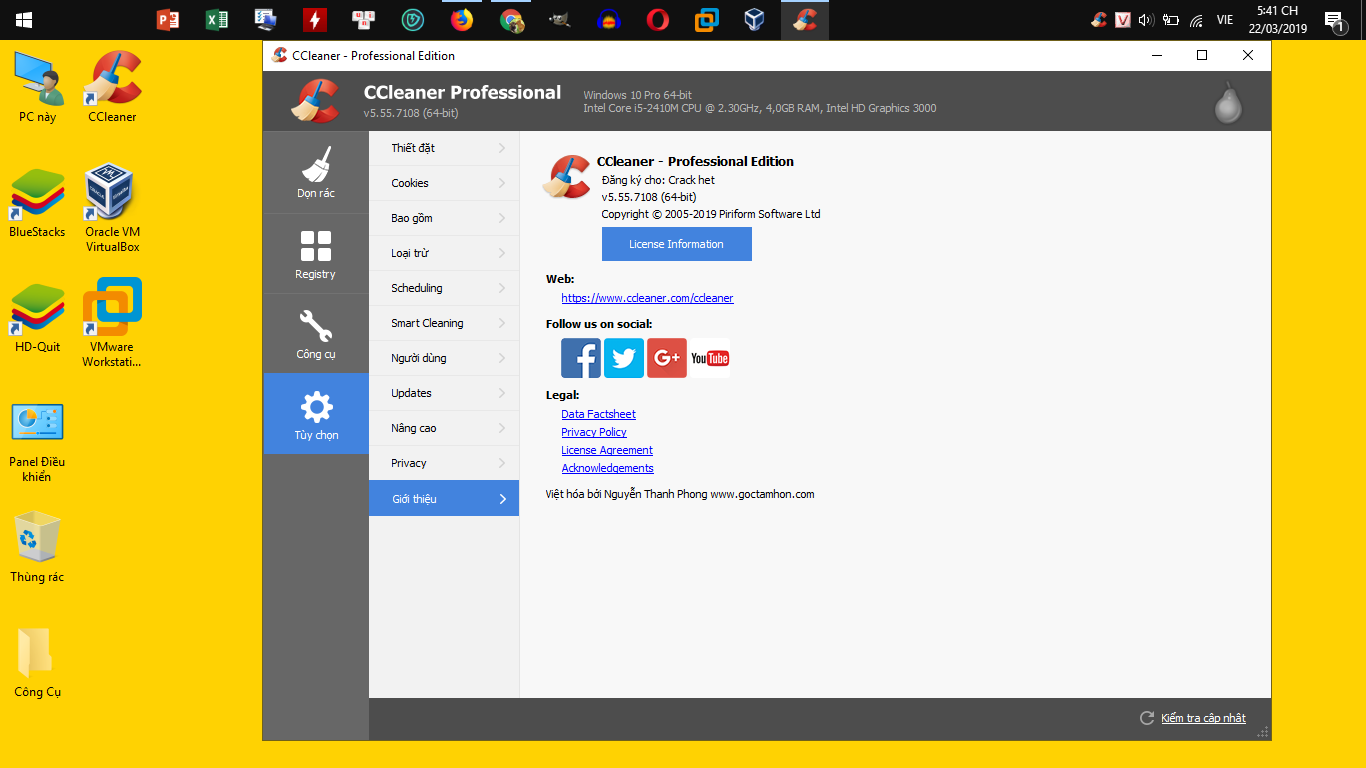The image size is (1366, 768).
Task: Select the VMware Workstation desktop shortcut
Action: point(112,324)
